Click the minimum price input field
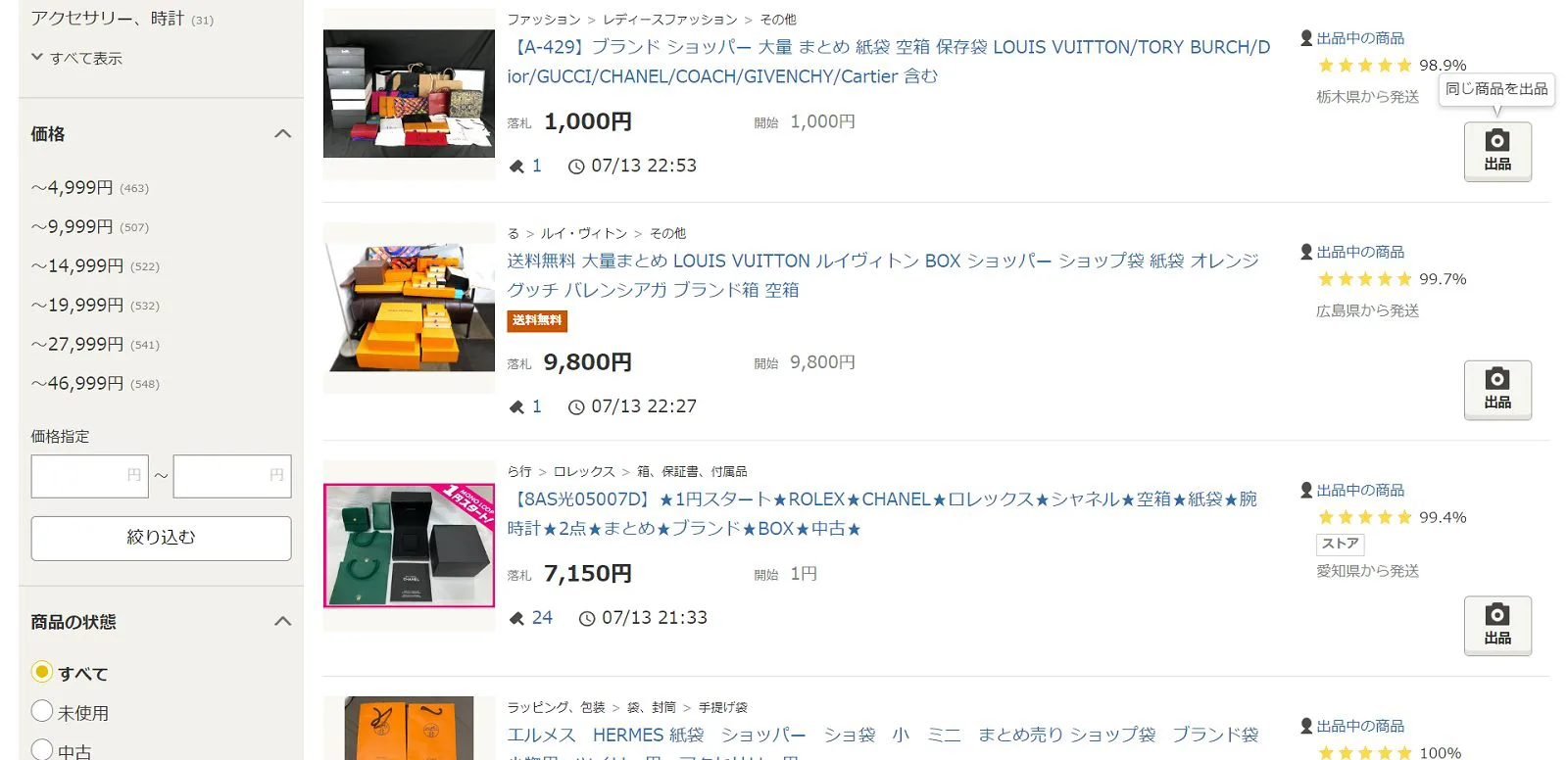This screenshot has height=760, width=1568. (x=90, y=476)
